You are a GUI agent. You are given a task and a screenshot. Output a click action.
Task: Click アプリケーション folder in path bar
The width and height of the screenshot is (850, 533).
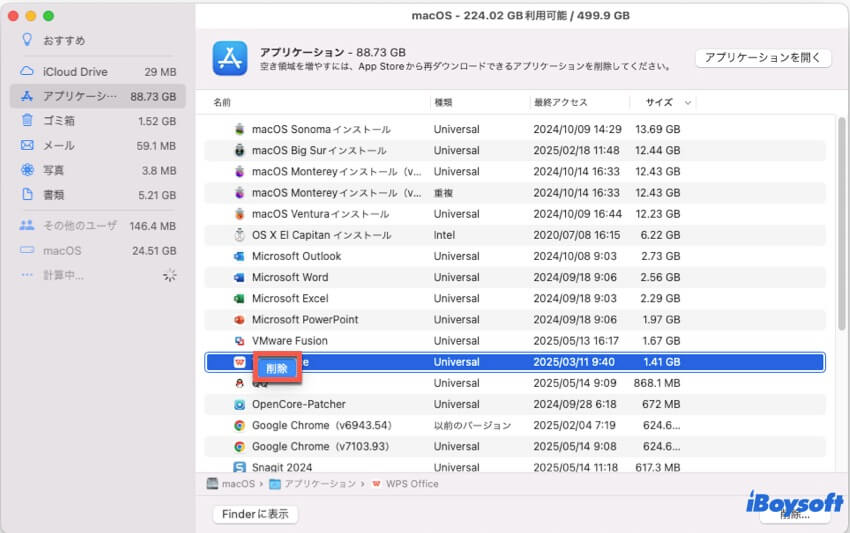tap(313, 484)
